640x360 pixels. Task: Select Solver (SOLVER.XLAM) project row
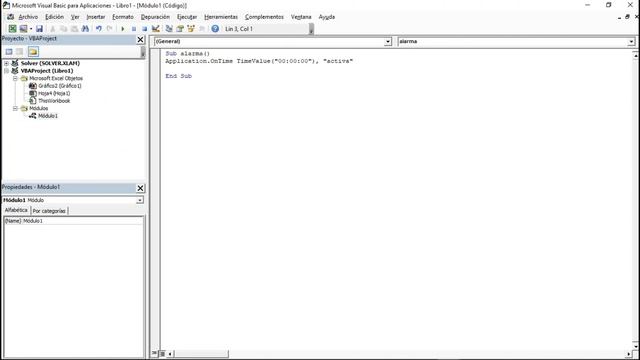click(50, 63)
